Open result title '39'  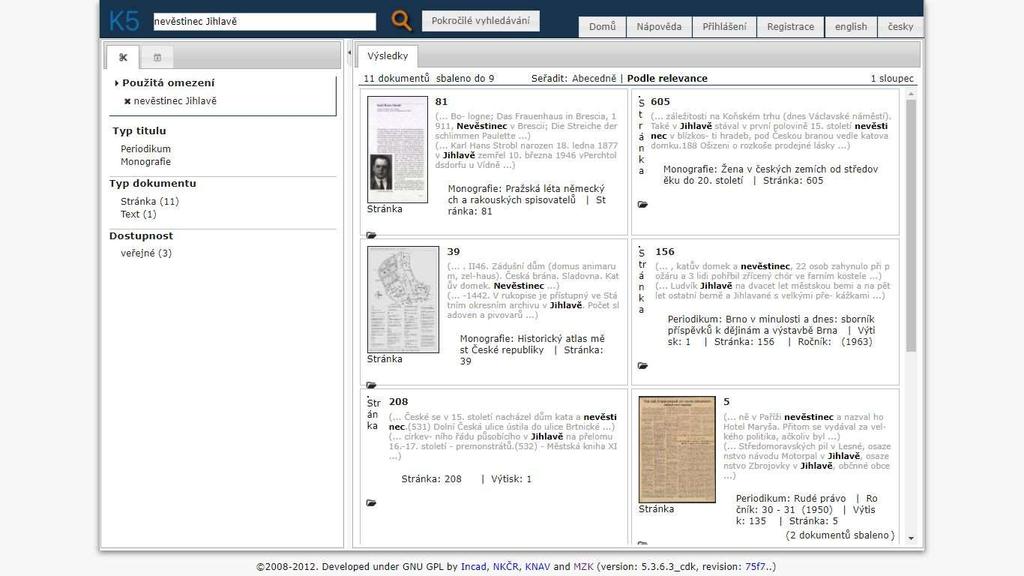pos(454,252)
